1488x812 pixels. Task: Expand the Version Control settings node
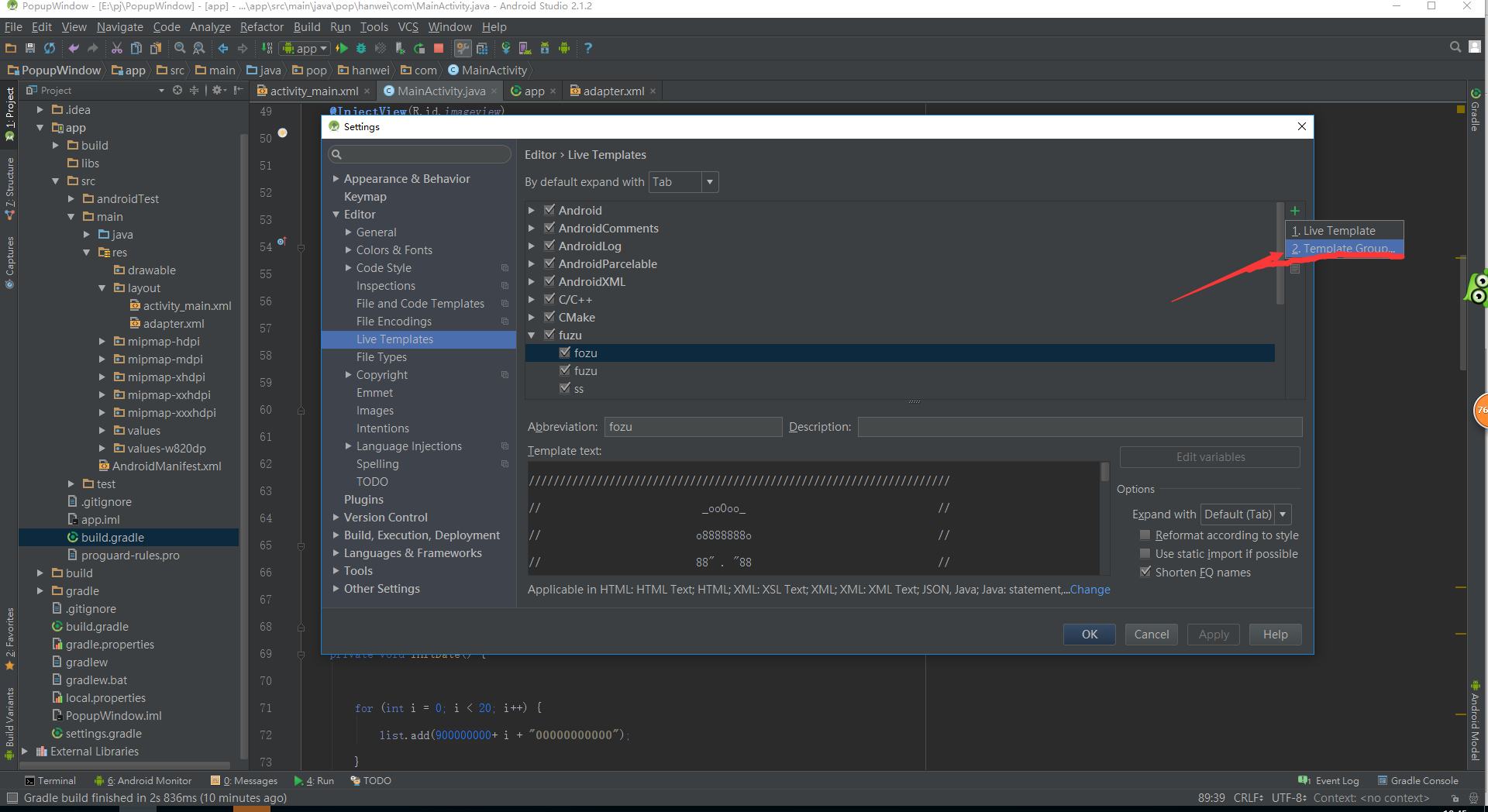click(336, 518)
